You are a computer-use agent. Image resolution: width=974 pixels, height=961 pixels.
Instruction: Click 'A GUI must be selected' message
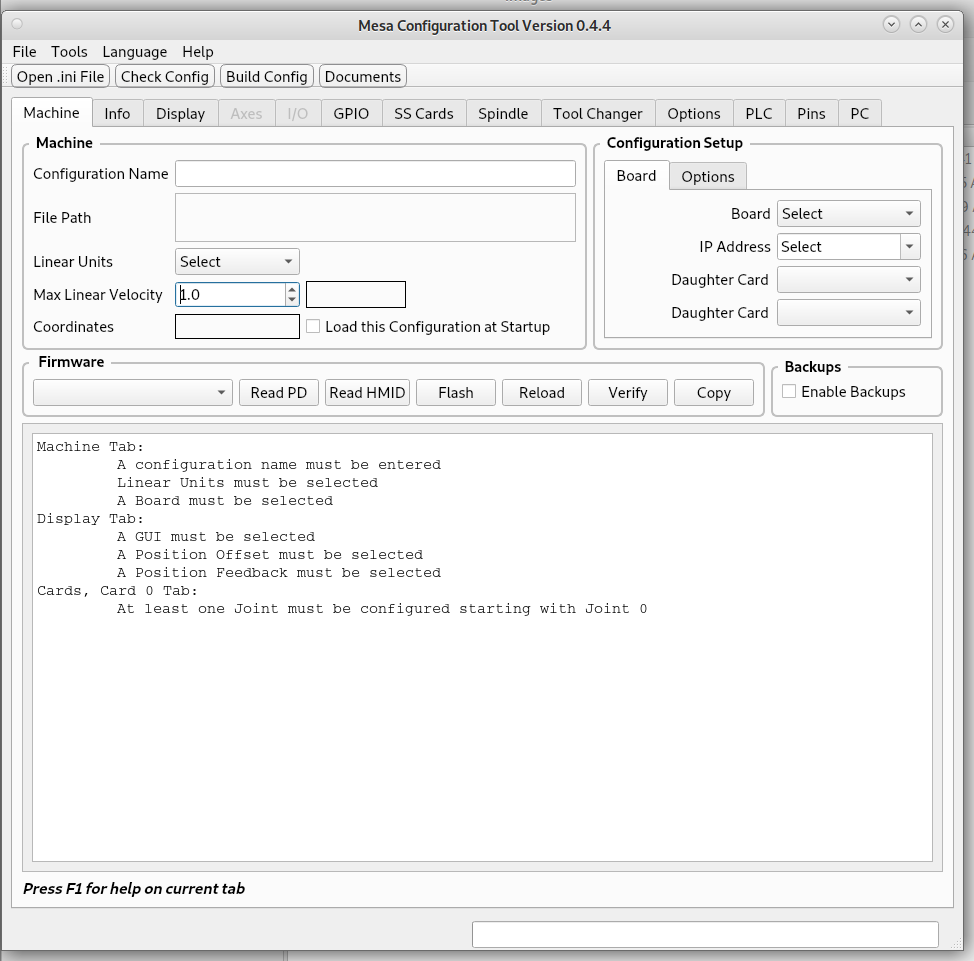(x=216, y=537)
